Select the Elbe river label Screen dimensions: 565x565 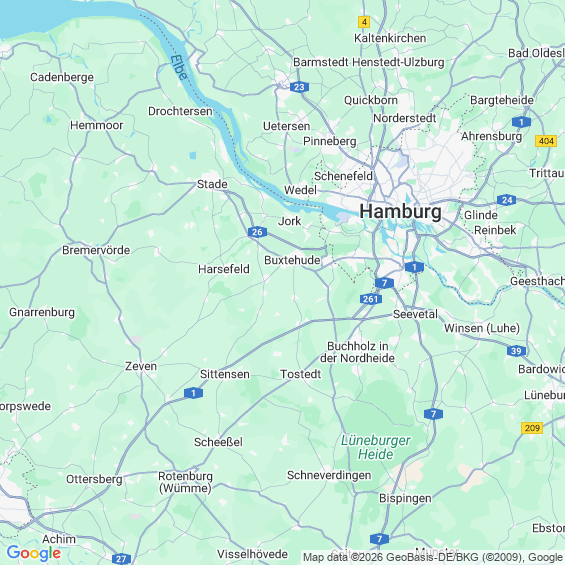(x=179, y=67)
